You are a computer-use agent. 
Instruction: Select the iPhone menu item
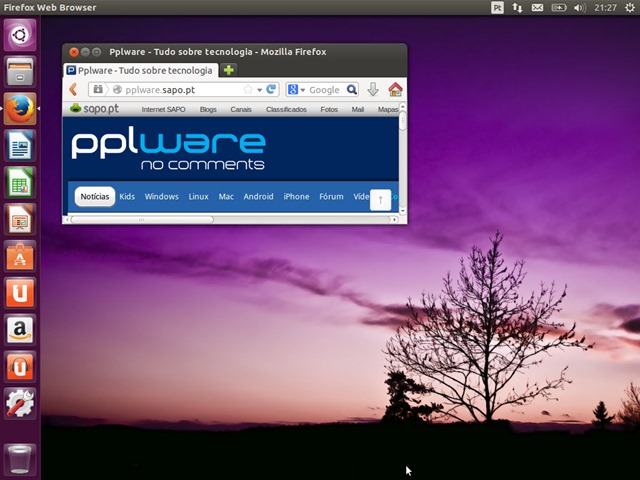(x=296, y=197)
